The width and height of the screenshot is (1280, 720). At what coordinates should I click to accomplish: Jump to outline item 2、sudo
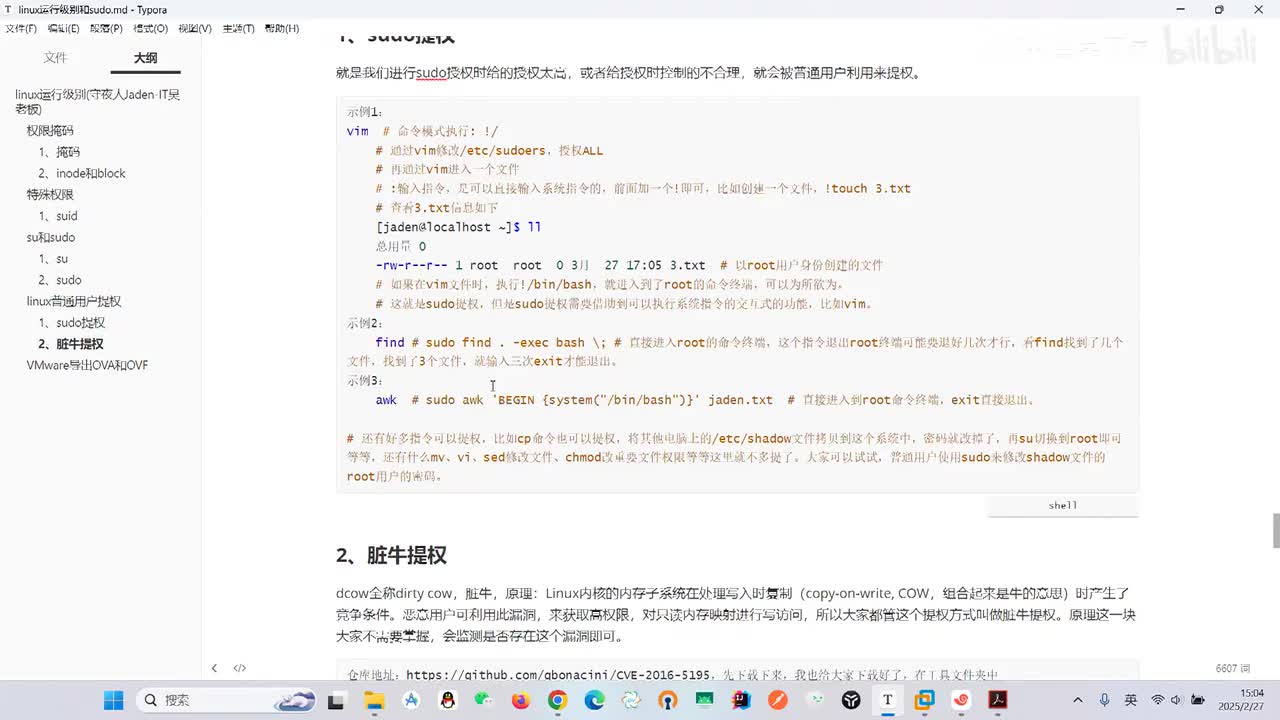pyautogui.click(x=60, y=280)
